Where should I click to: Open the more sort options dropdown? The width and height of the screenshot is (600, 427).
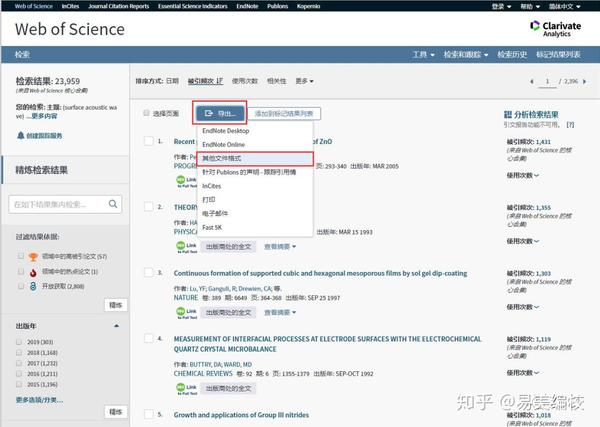[305, 81]
